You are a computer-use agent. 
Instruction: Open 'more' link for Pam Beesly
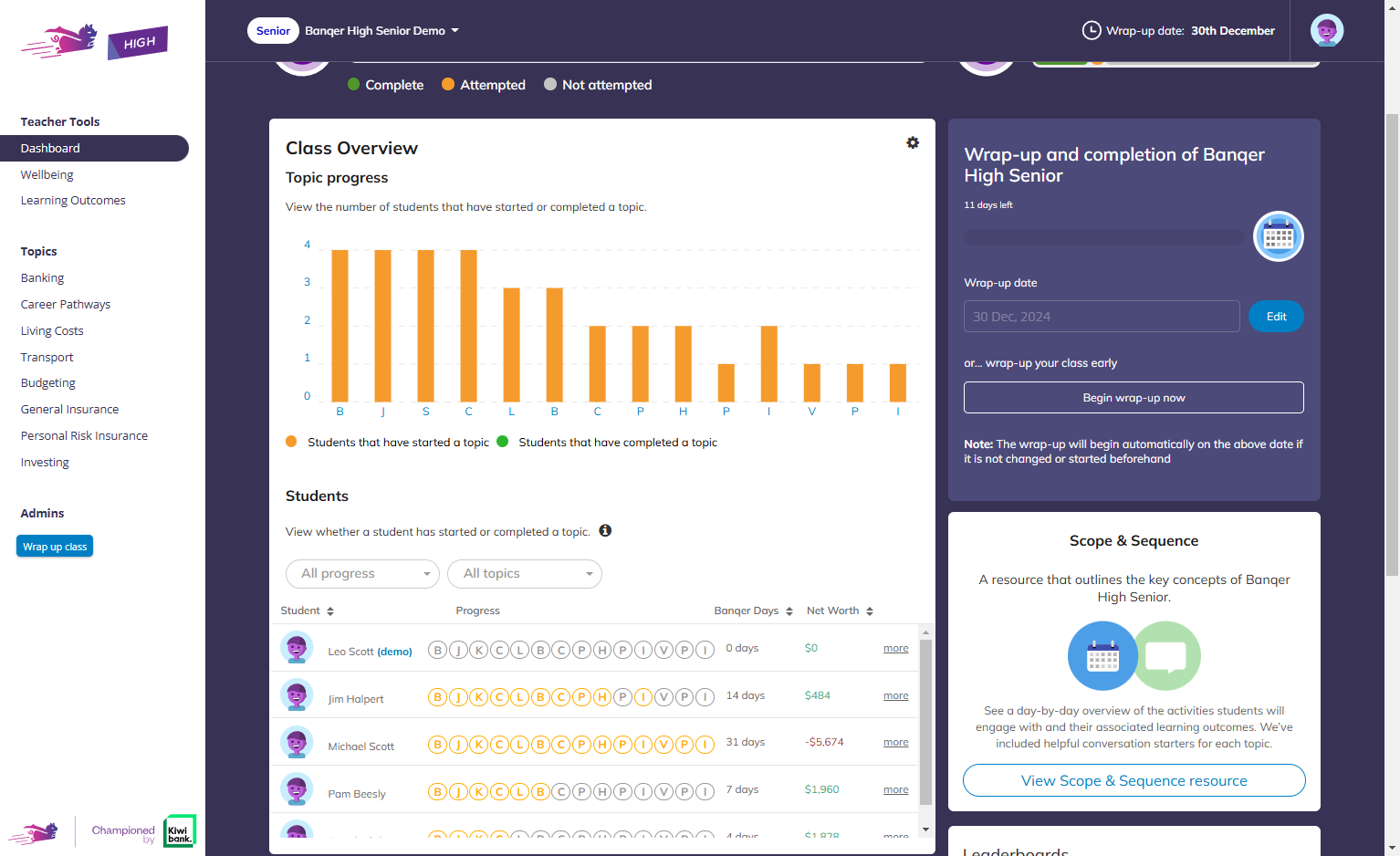click(895, 789)
